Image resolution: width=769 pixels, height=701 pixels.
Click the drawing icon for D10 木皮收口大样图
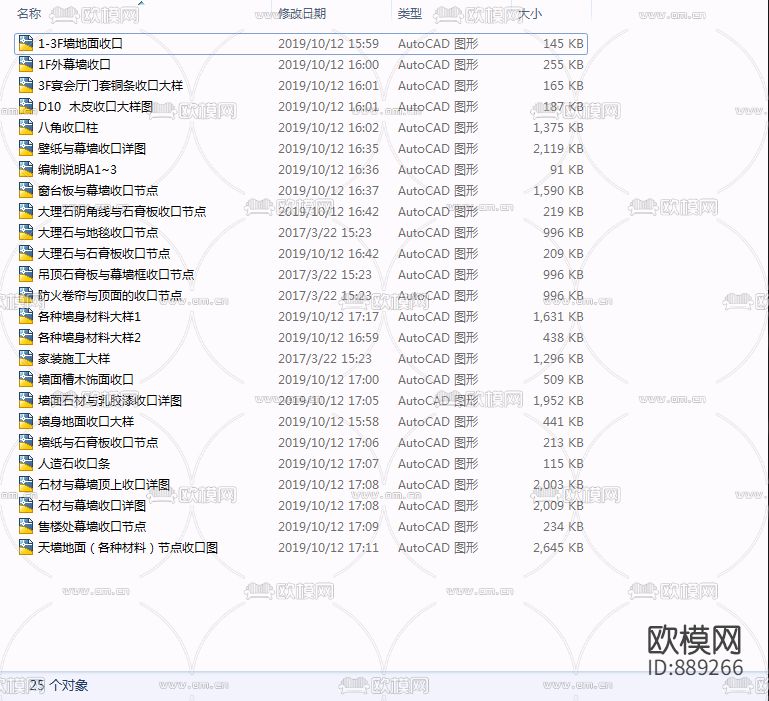coord(26,106)
